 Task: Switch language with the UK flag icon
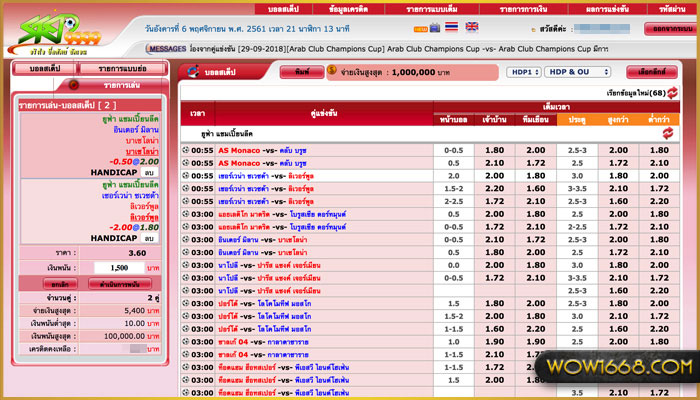pos(471,28)
